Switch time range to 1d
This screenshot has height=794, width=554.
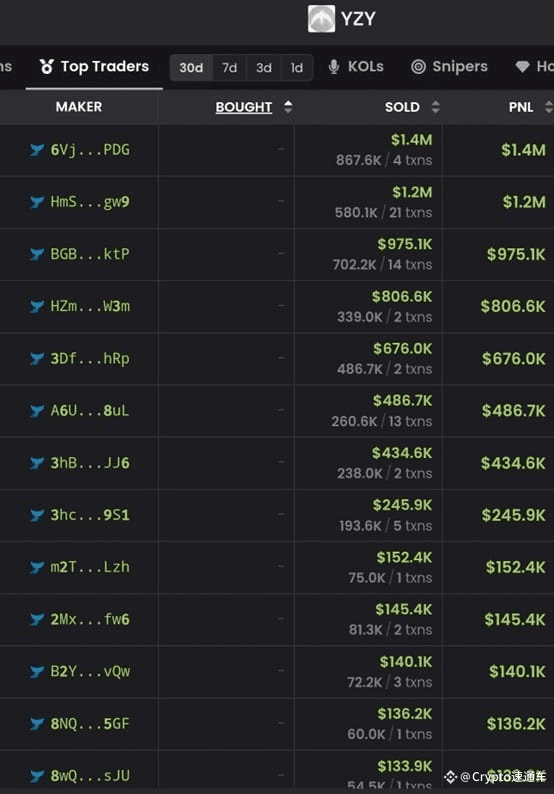297,67
